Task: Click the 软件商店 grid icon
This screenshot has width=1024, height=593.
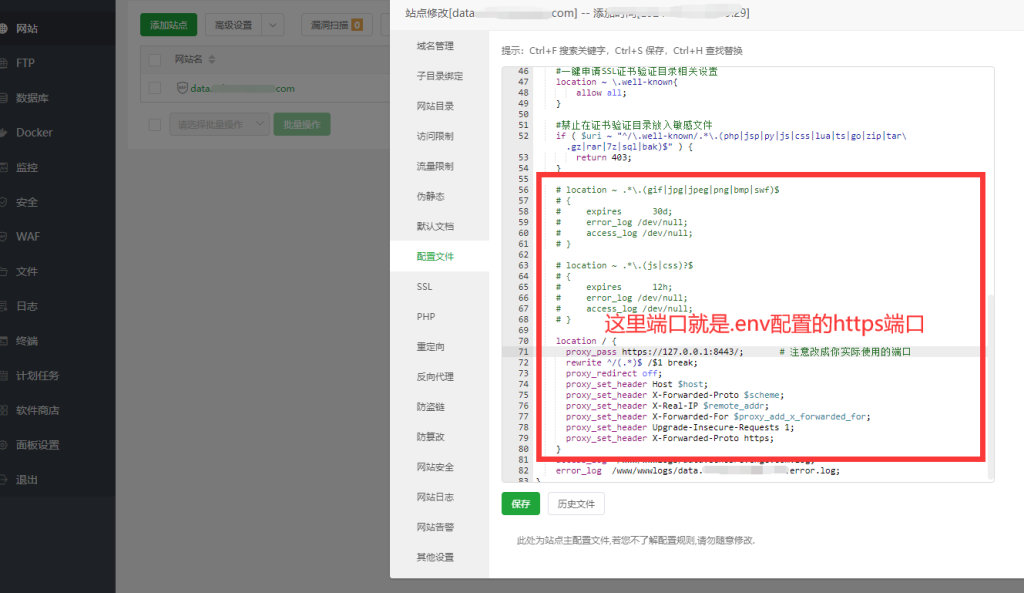Action: tap(3, 410)
